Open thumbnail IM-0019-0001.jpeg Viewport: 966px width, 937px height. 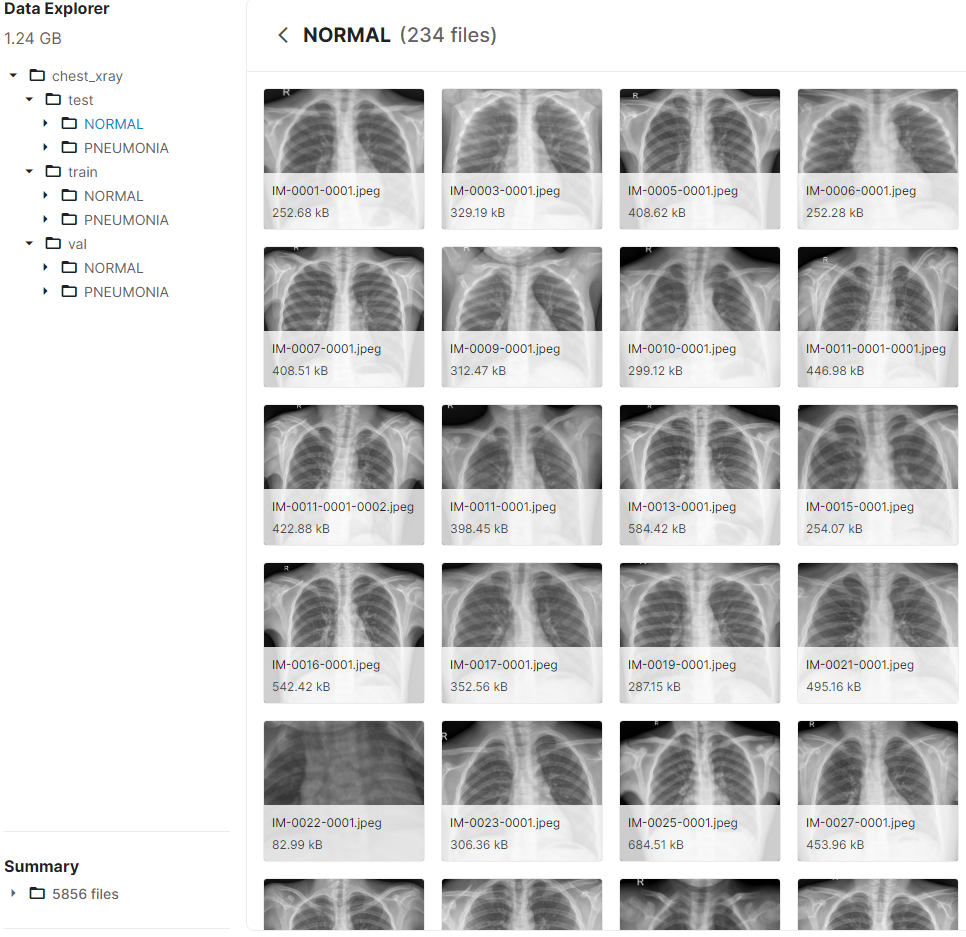[x=700, y=633]
